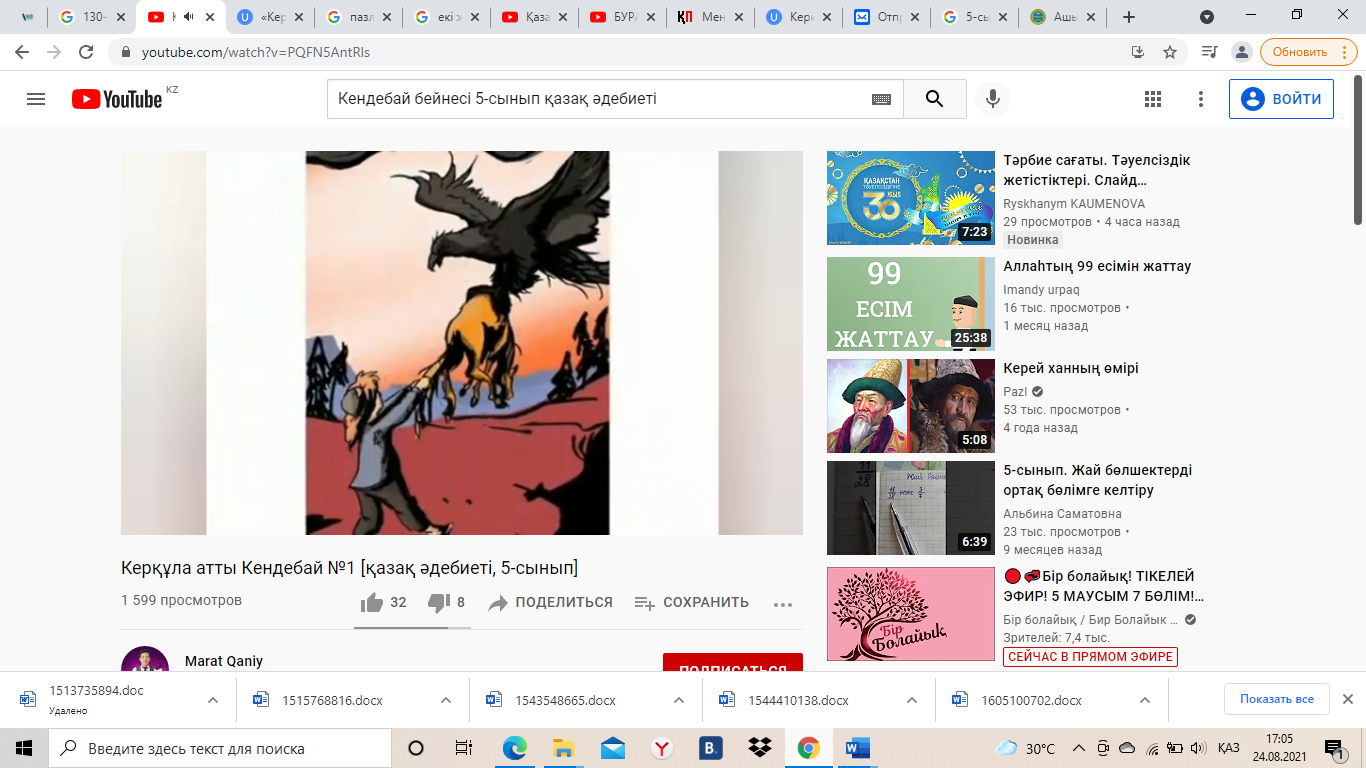The width and height of the screenshot is (1366, 768).
Task: Open Mail app from the taskbar
Action: point(613,748)
